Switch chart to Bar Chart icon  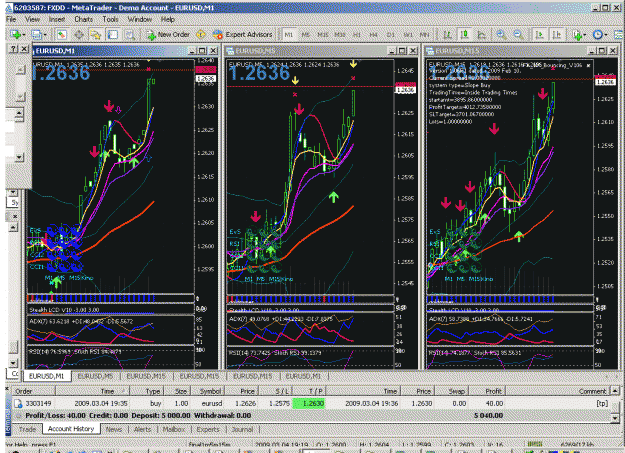click(448, 35)
